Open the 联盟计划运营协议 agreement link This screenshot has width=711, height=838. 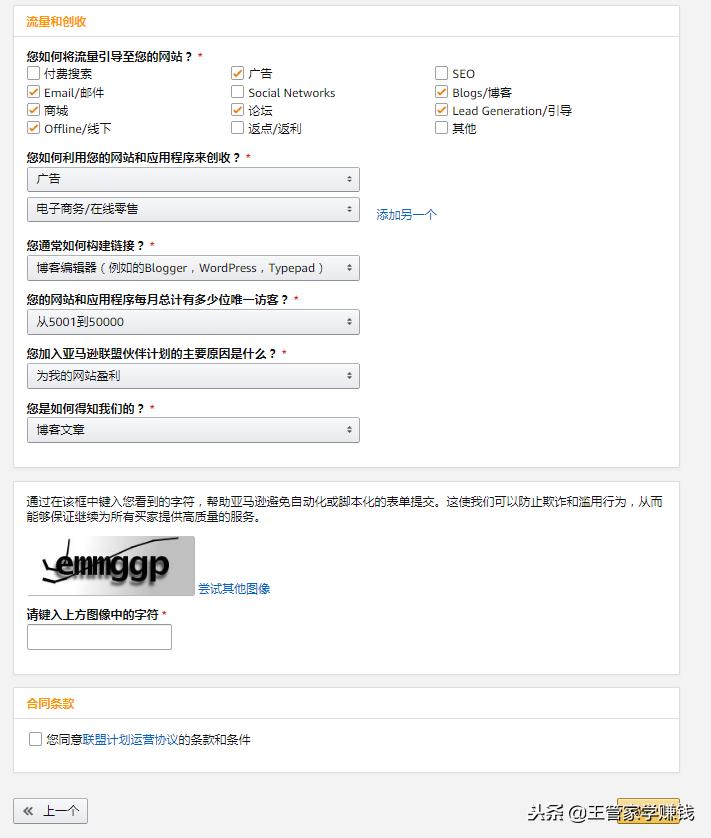tap(130, 740)
